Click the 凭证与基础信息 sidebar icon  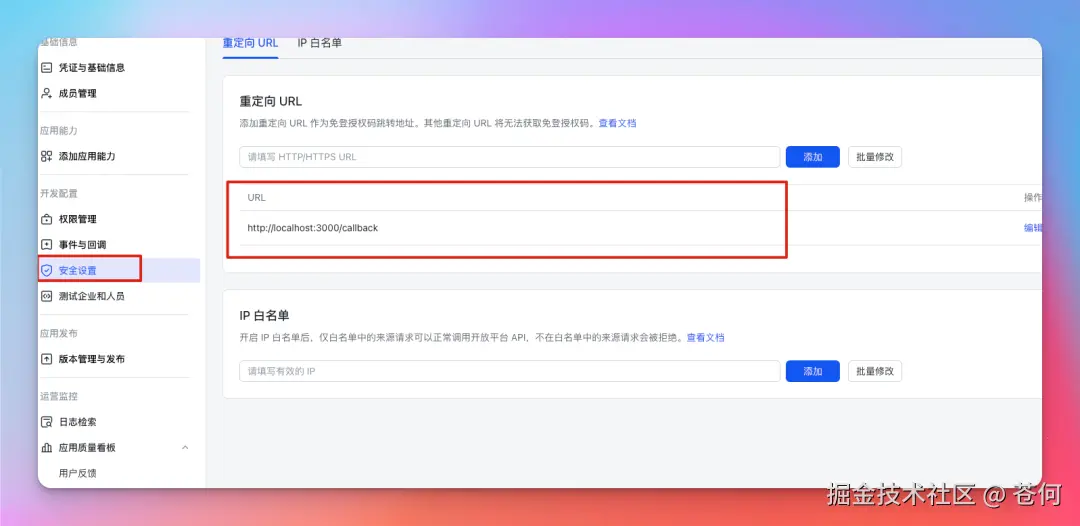(x=47, y=67)
